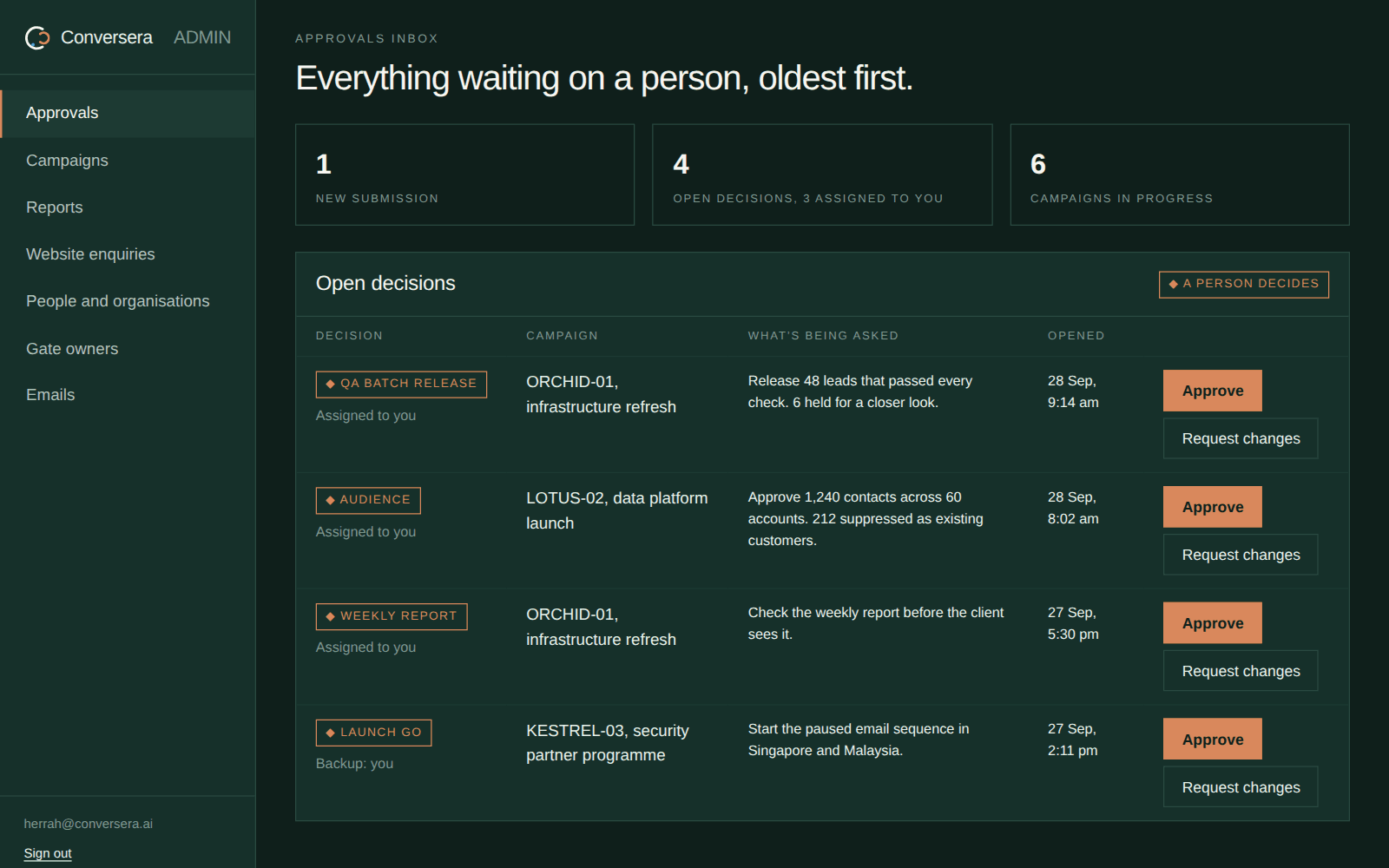Click 'Check the weekly report' request text
The image size is (1389, 868).
coord(876,623)
